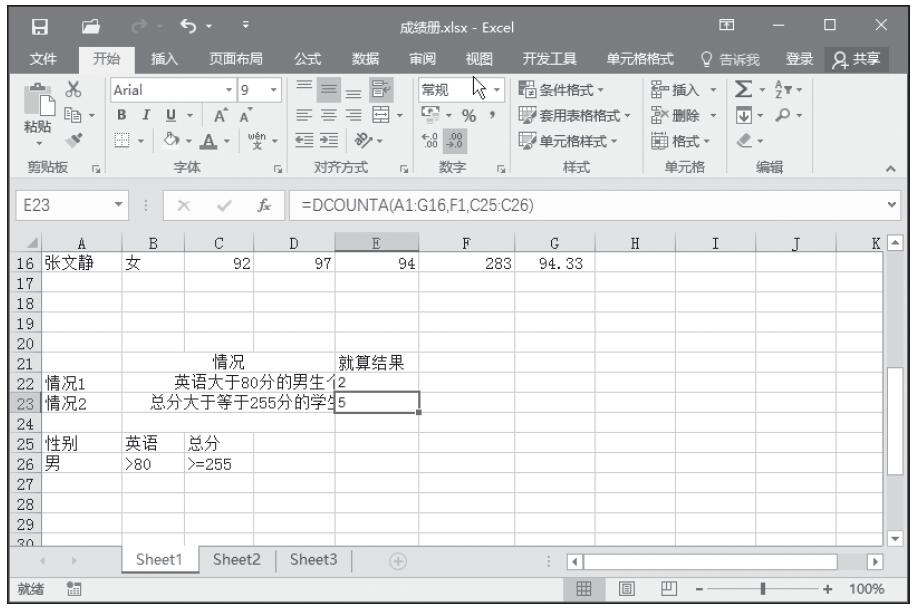Image resolution: width=916 pixels, height=610 pixels.
Task: Toggle Bold formatting
Action: click(x=123, y=111)
